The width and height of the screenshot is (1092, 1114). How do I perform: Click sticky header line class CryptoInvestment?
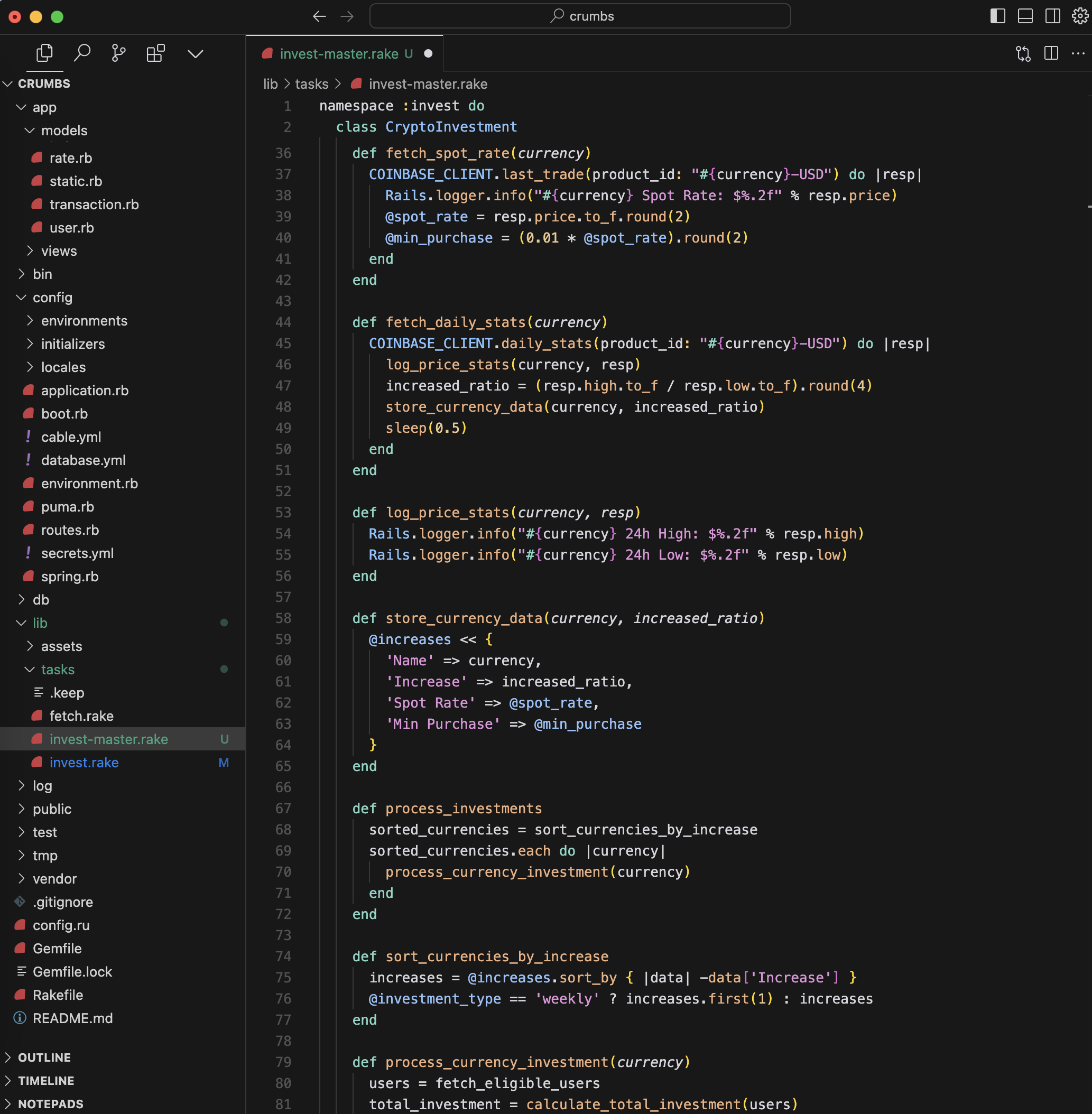click(426, 127)
